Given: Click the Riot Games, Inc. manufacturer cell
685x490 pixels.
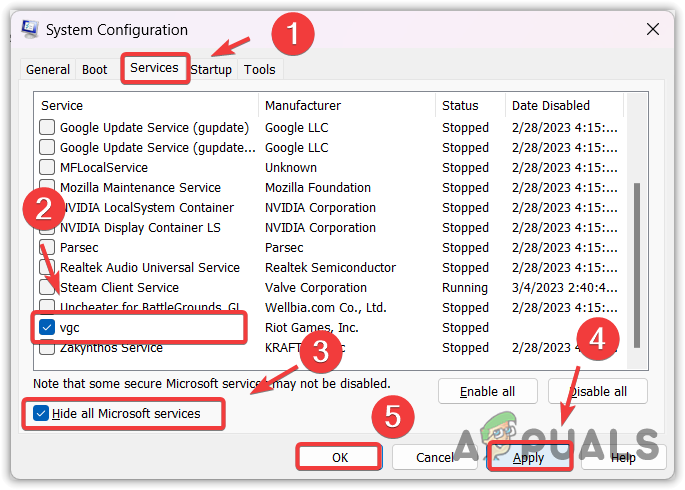Looking at the screenshot, I should [311, 328].
